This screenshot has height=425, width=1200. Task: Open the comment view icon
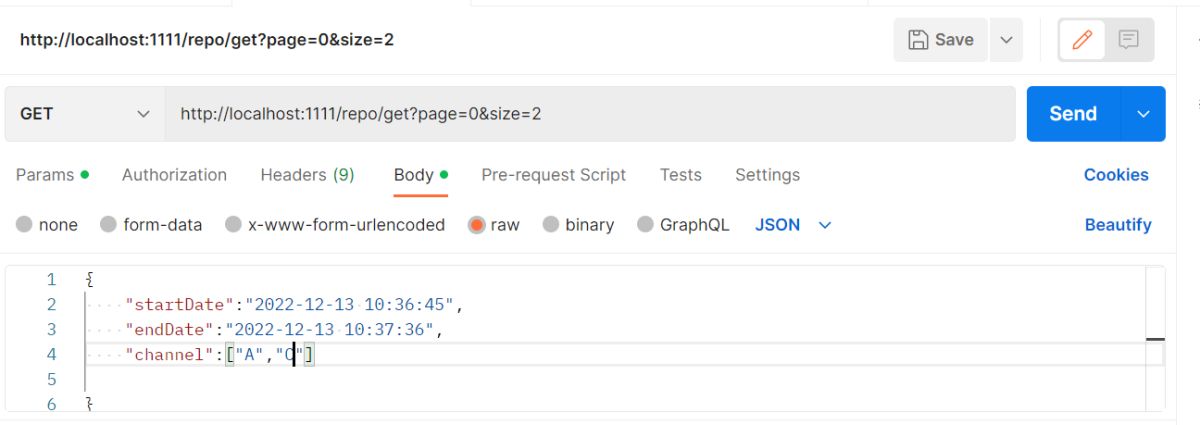[x=1129, y=40]
